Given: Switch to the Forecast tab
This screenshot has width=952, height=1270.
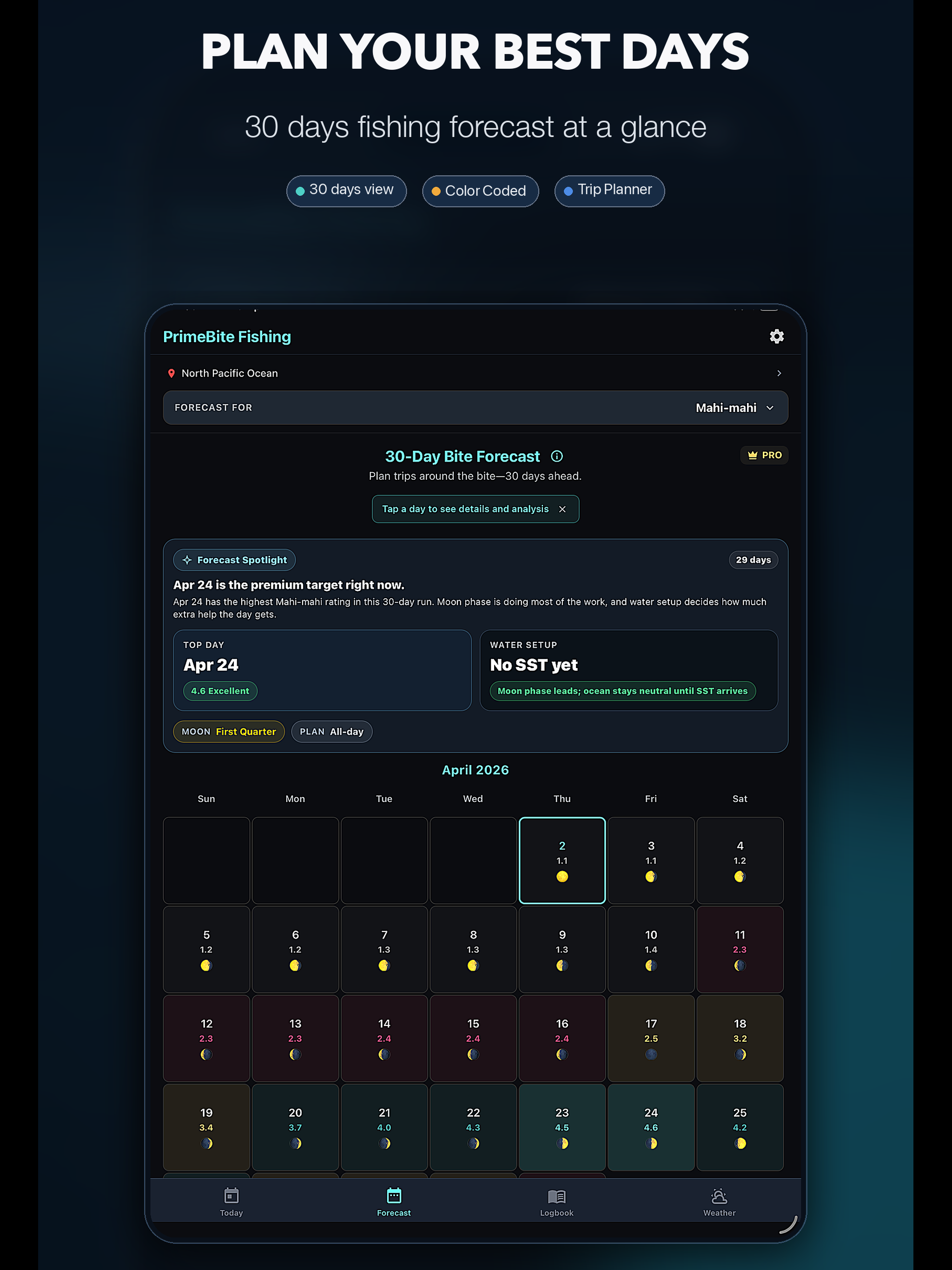Looking at the screenshot, I should pos(394,1202).
